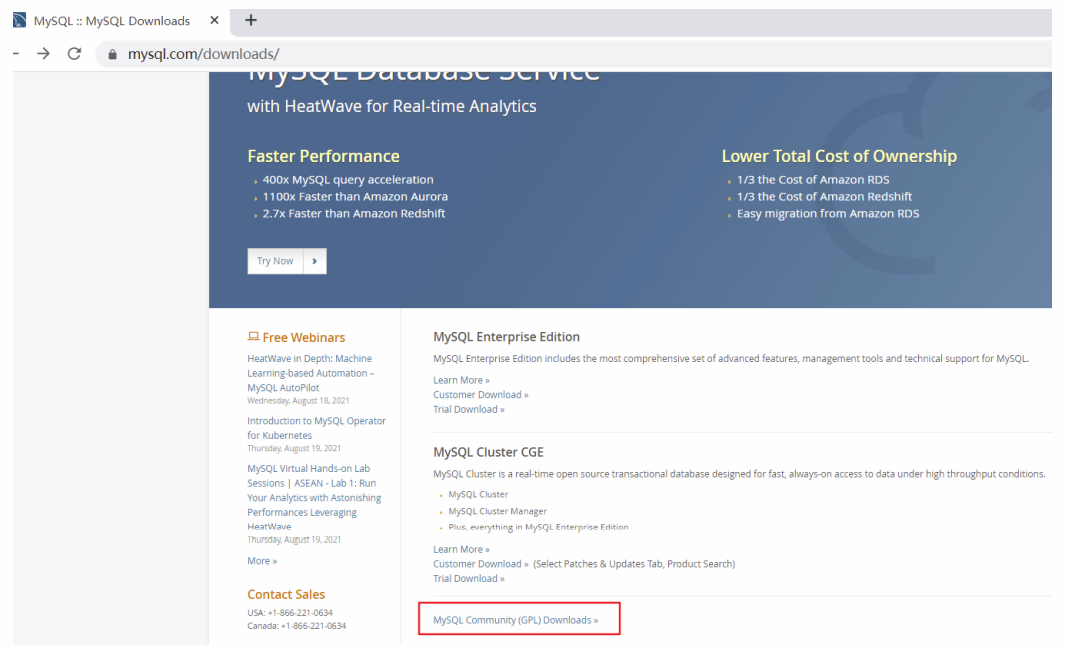
Task: Open Enterprise Edition Learn More link
Action: tap(461, 380)
